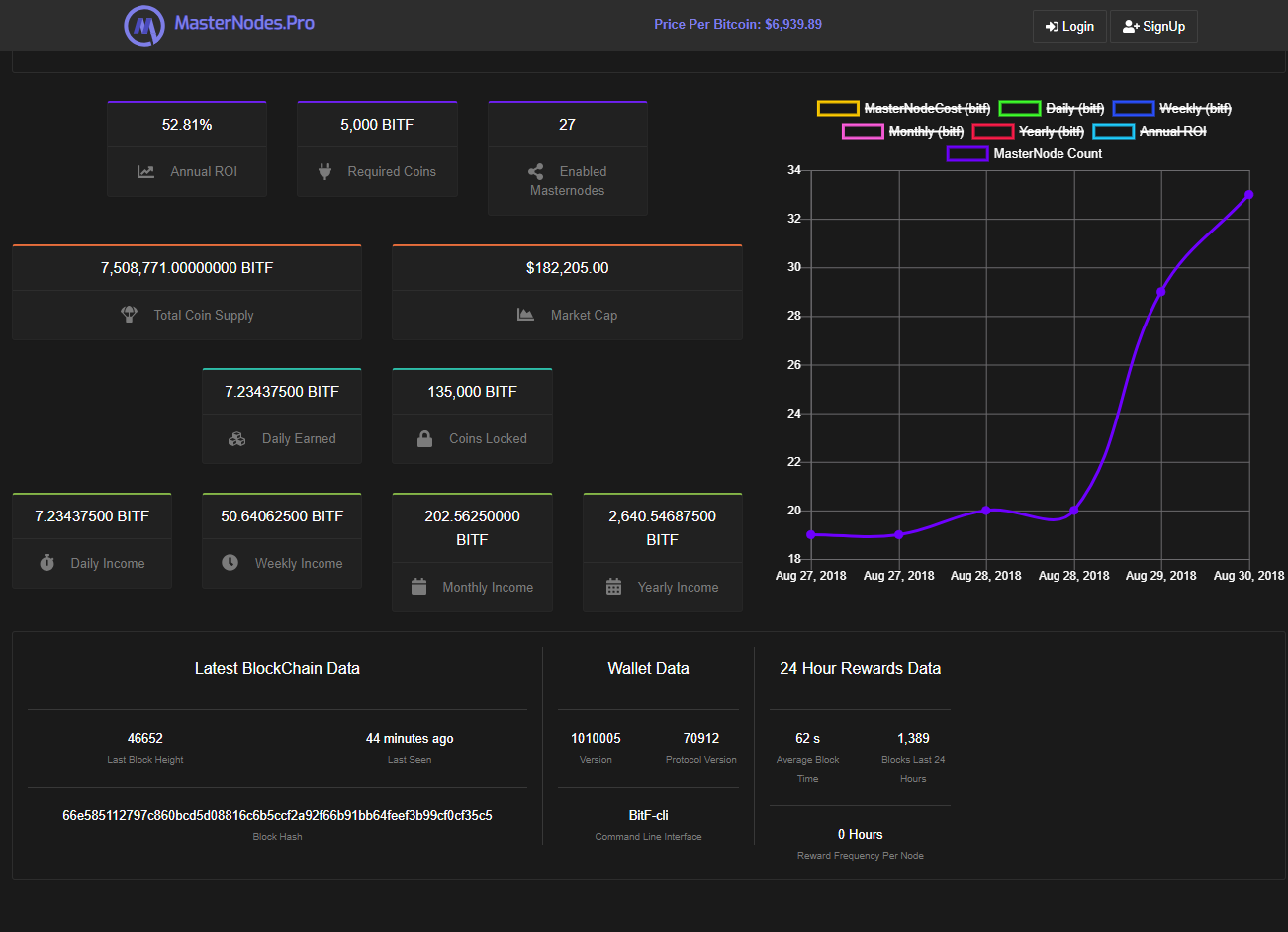1288x932 pixels.
Task: Click the 52.81% Annual ROI value
Action: pos(187,125)
